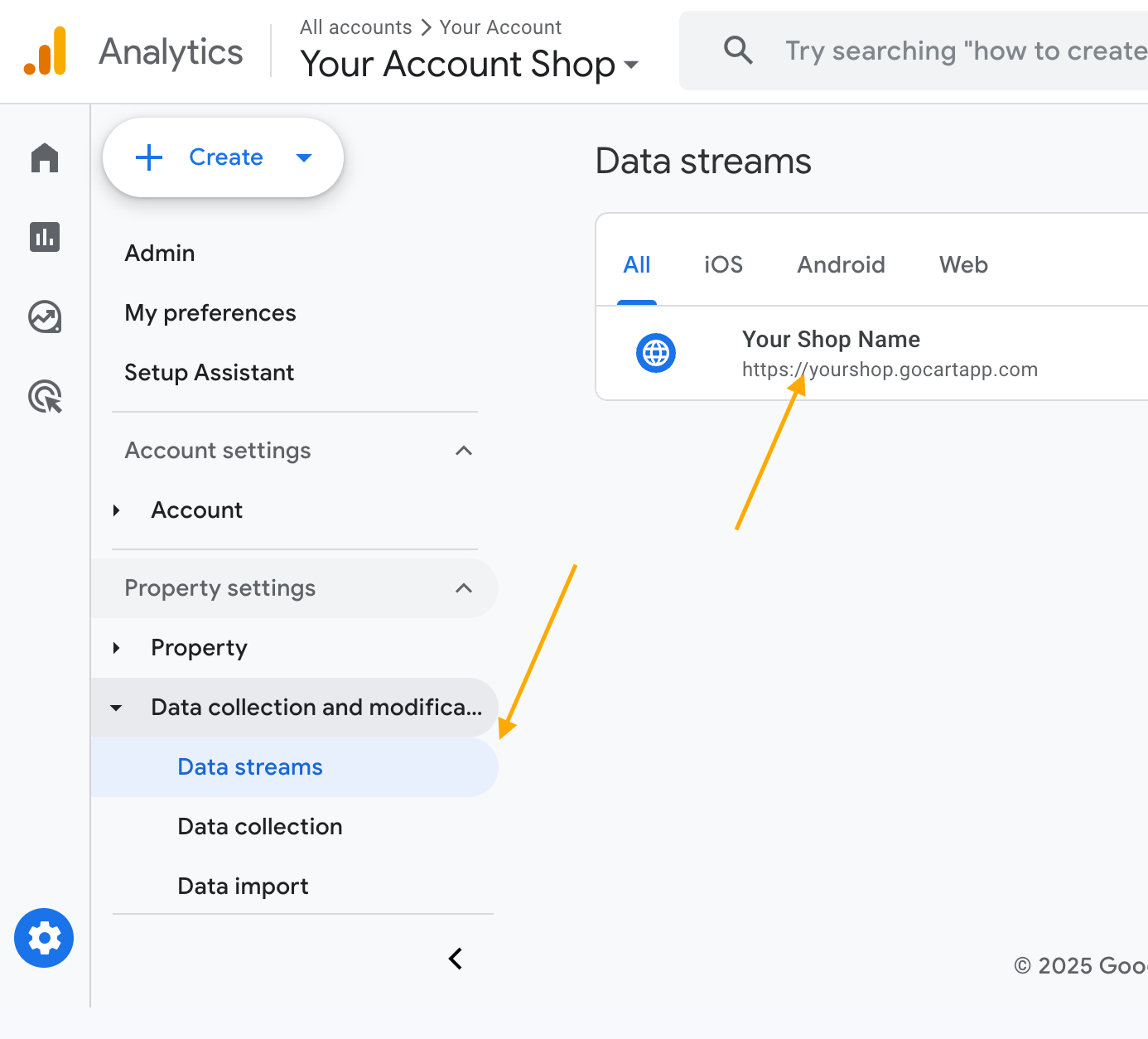
Task: Switch to the Android tab
Action: [x=841, y=265]
